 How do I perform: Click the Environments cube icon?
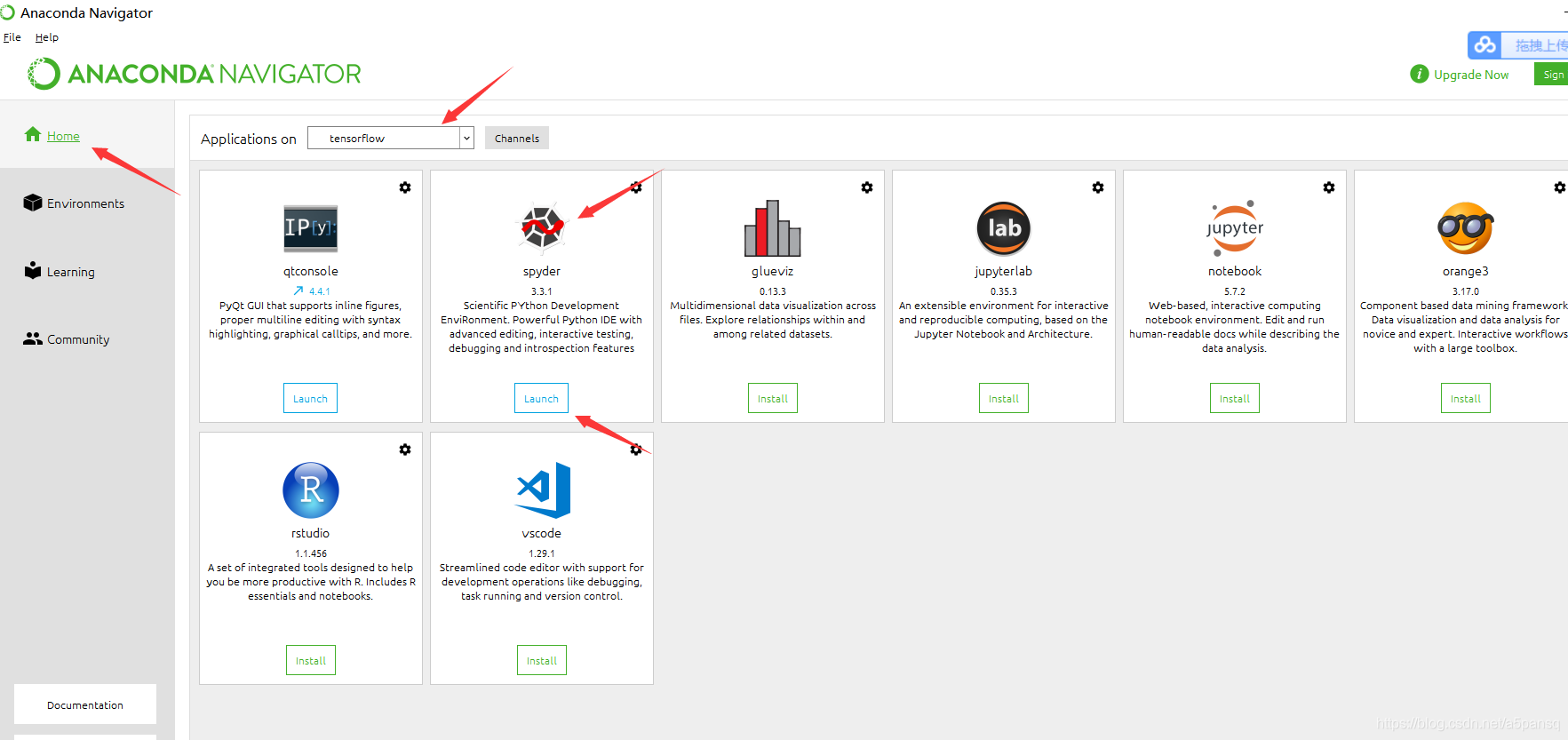tap(33, 203)
